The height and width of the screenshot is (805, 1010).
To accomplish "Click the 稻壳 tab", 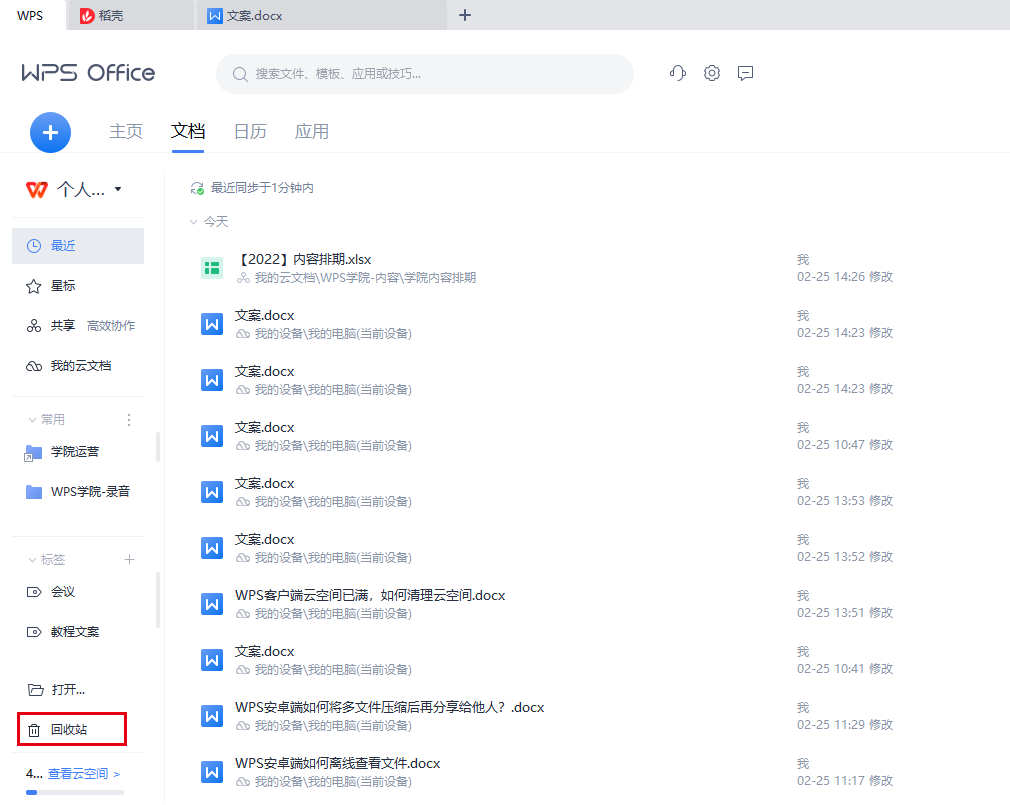I will pos(129,15).
